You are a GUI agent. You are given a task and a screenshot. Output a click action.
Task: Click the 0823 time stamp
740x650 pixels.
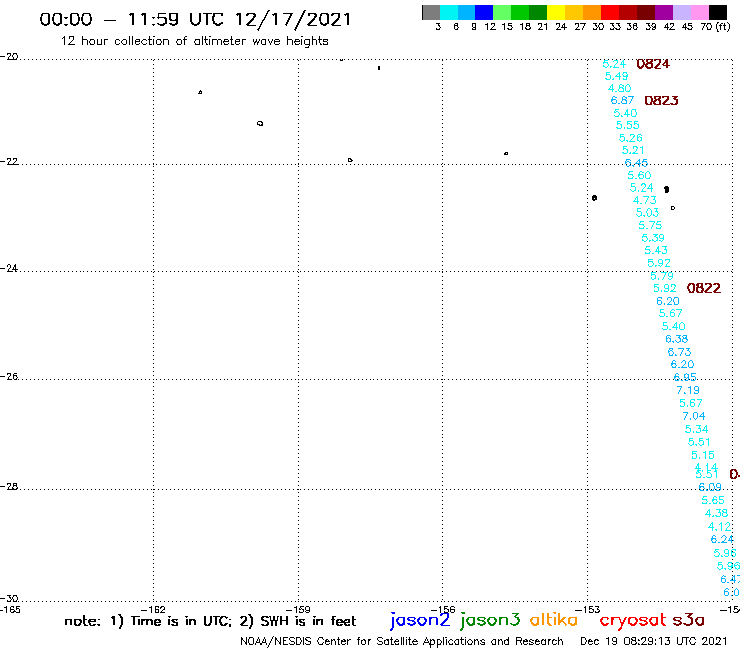click(661, 101)
